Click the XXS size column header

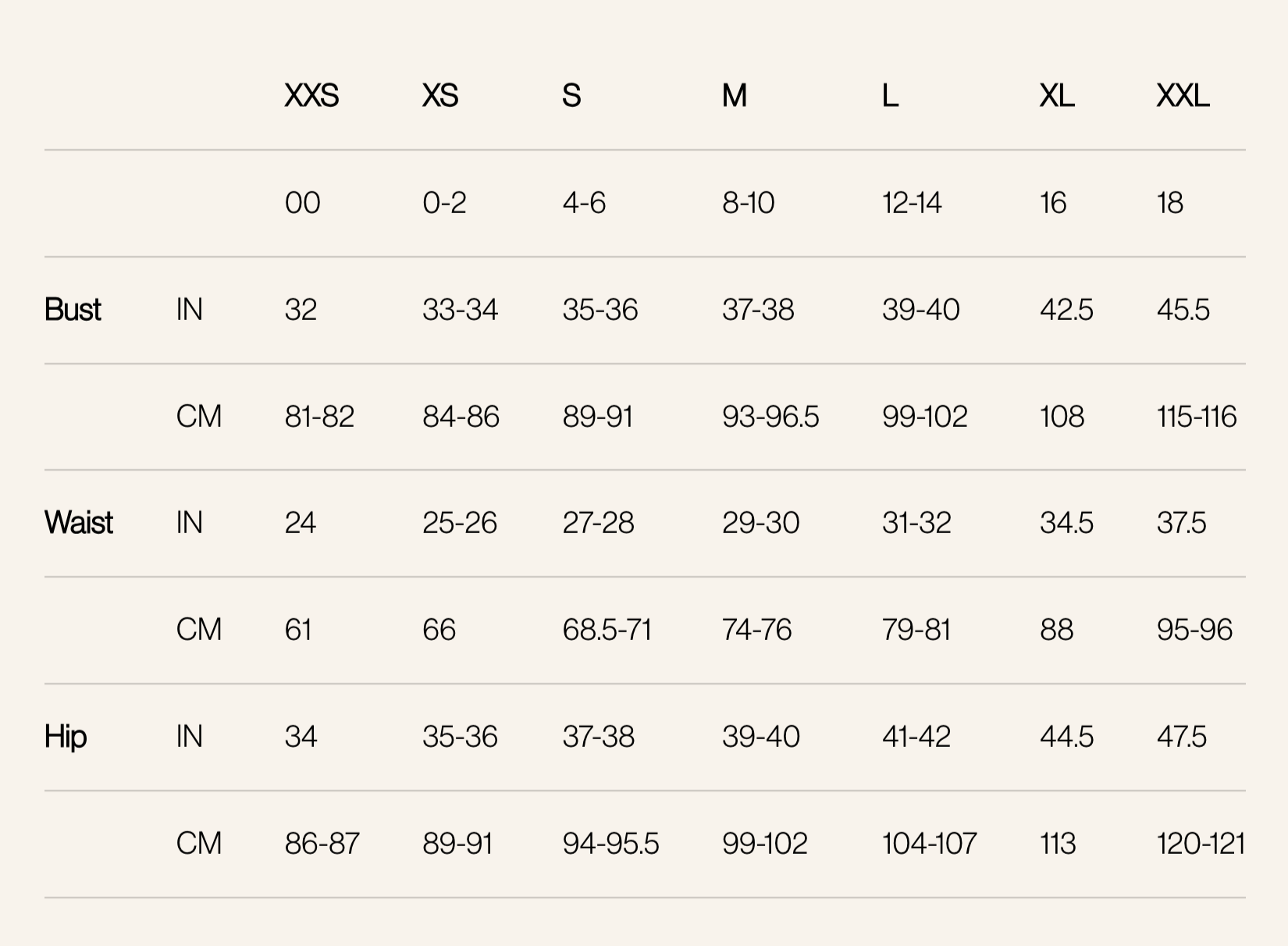click(x=311, y=96)
